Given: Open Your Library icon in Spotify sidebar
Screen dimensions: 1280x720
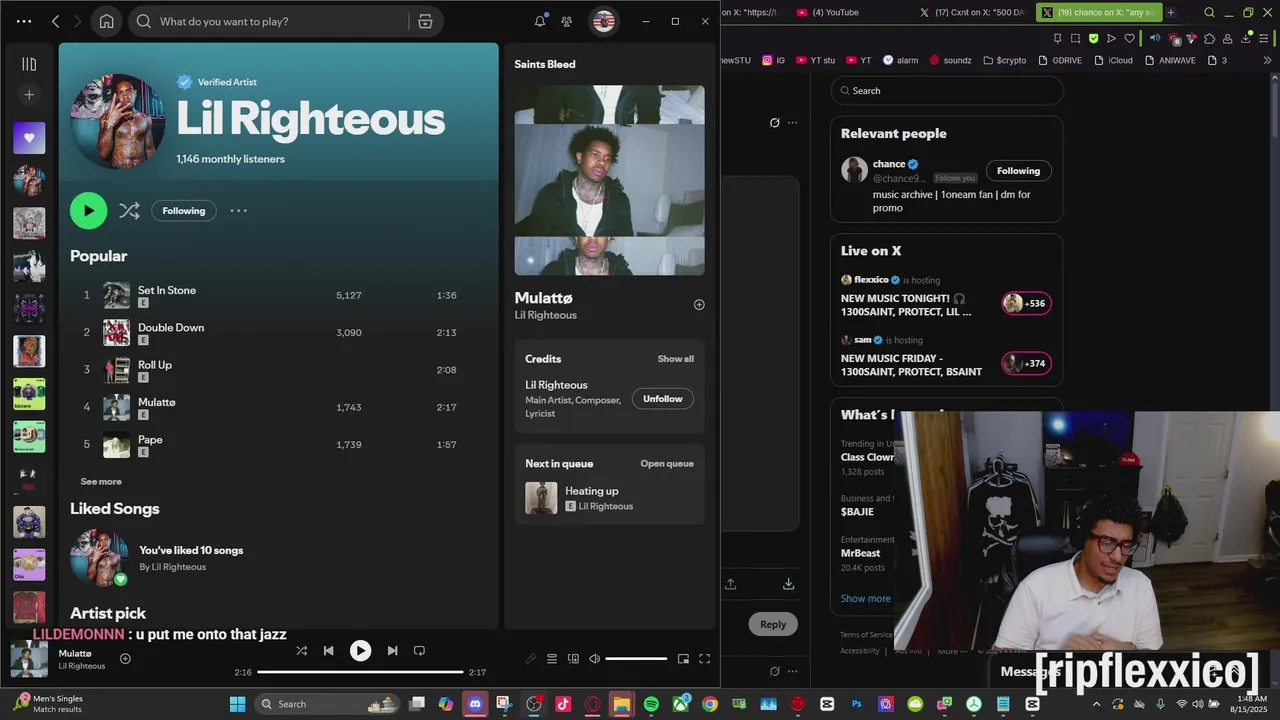Looking at the screenshot, I should (29, 64).
